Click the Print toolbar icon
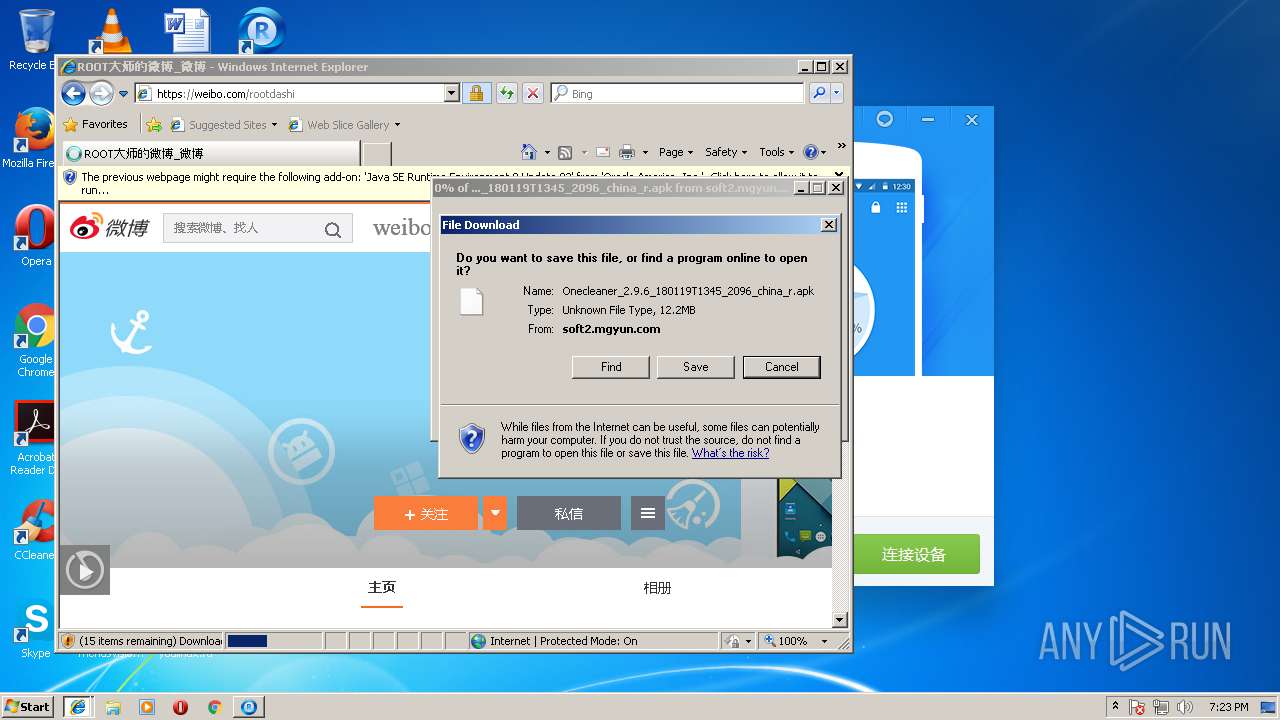 coord(627,152)
